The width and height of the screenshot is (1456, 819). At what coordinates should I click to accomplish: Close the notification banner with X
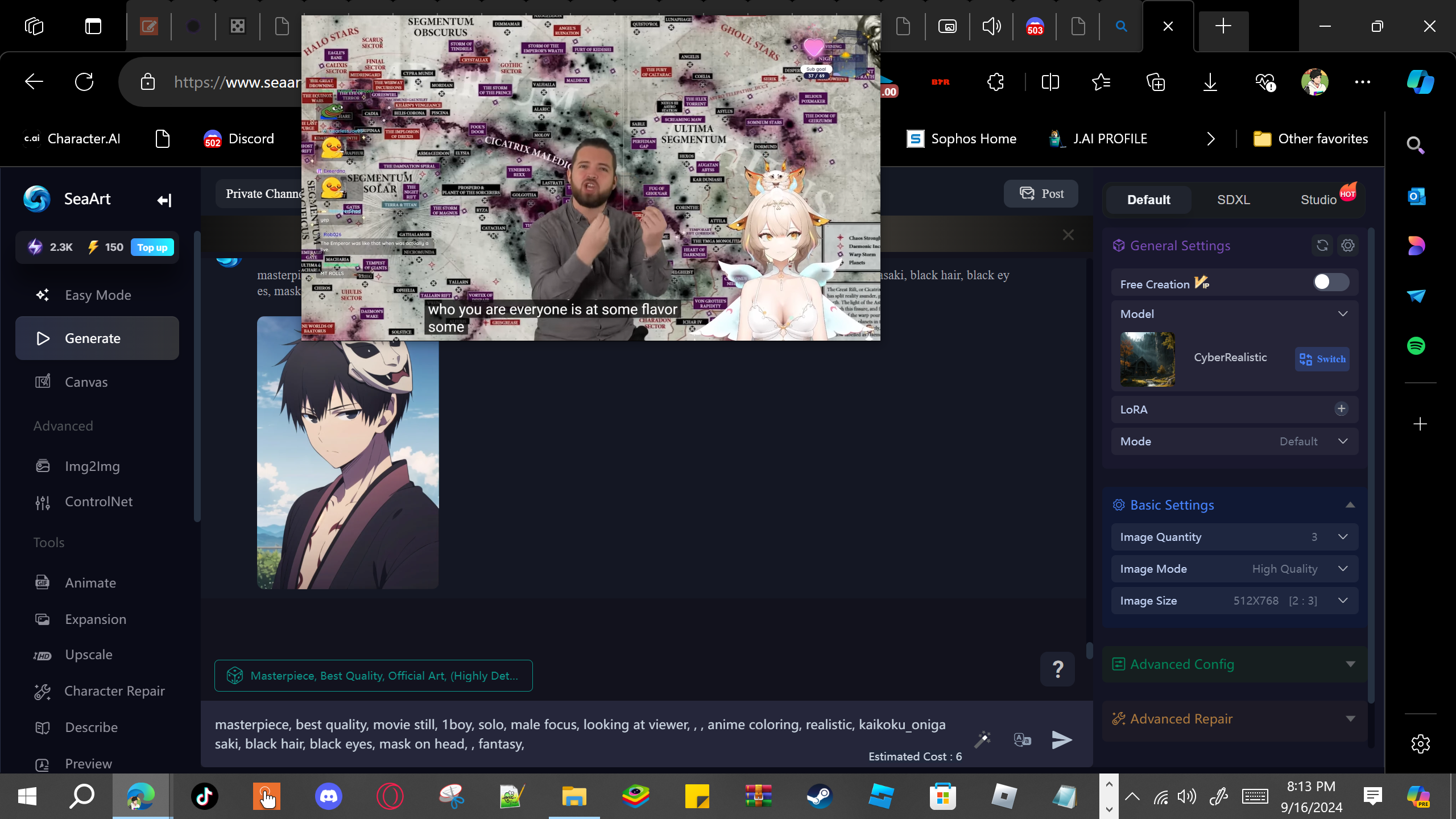point(1068,235)
